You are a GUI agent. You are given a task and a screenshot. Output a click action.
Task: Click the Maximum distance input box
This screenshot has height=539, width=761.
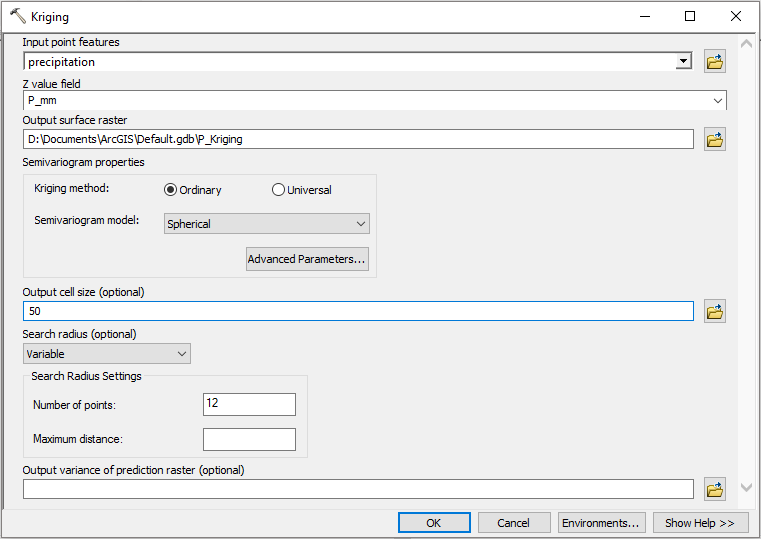point(249,439)
